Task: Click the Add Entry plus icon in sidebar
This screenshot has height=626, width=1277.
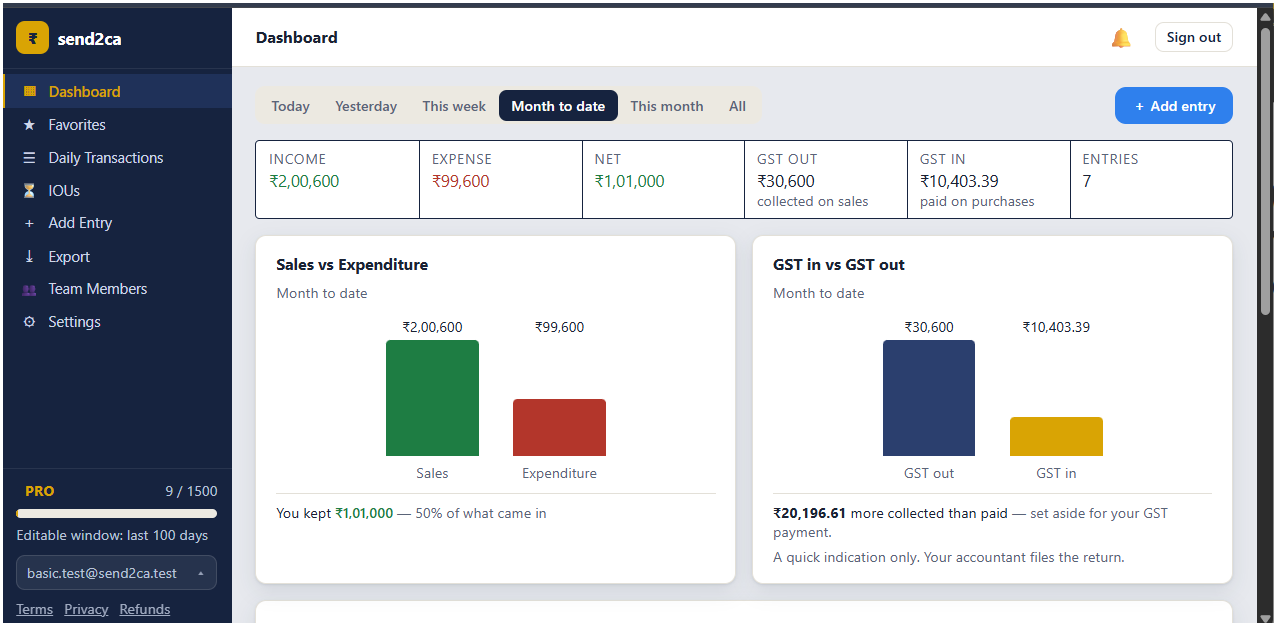Action: (29, 223)
